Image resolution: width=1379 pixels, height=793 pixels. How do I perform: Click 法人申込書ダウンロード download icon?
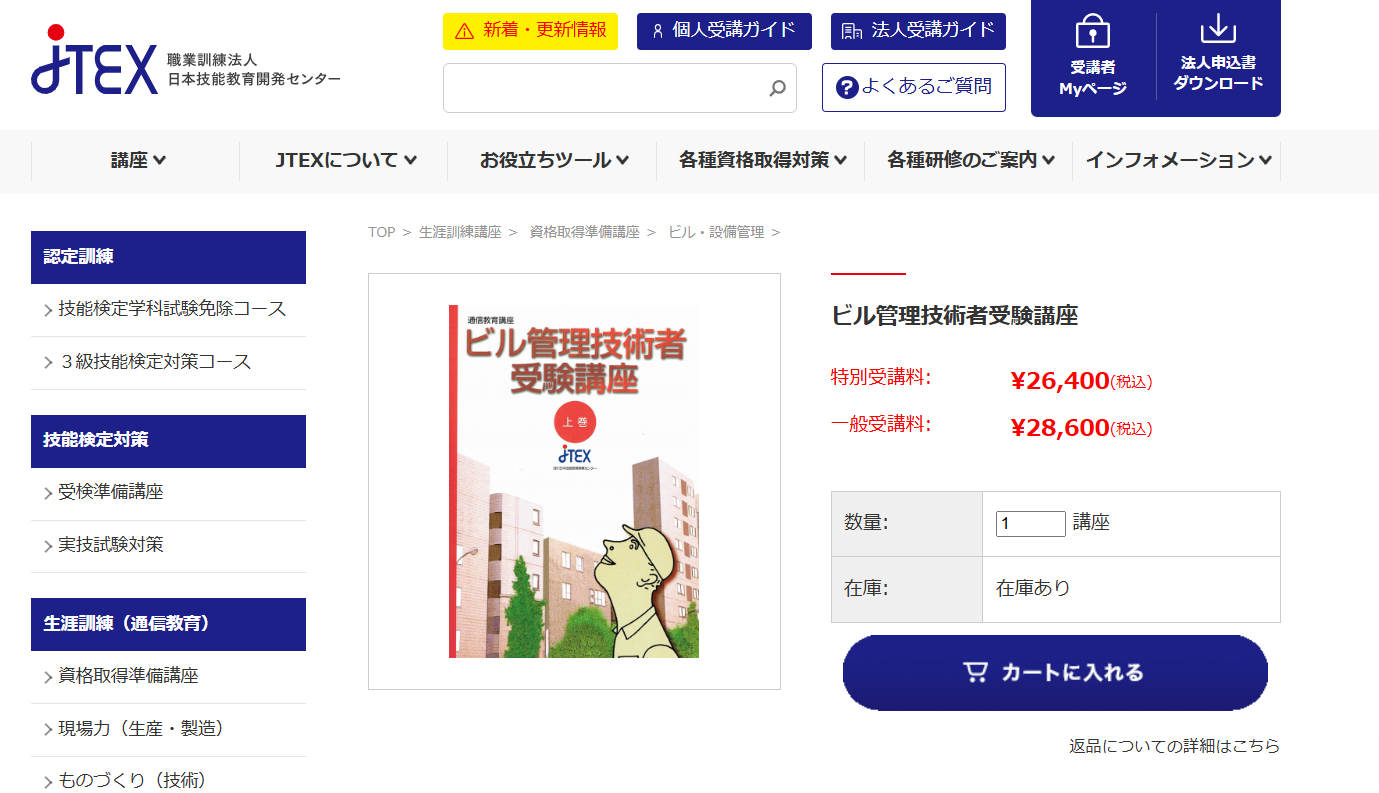[1218, 30]
